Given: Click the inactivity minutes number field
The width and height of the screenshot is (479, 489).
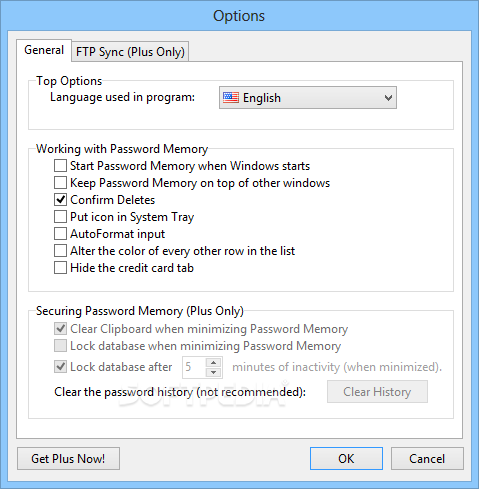Looking at the screenshot, I should (194, 367).
